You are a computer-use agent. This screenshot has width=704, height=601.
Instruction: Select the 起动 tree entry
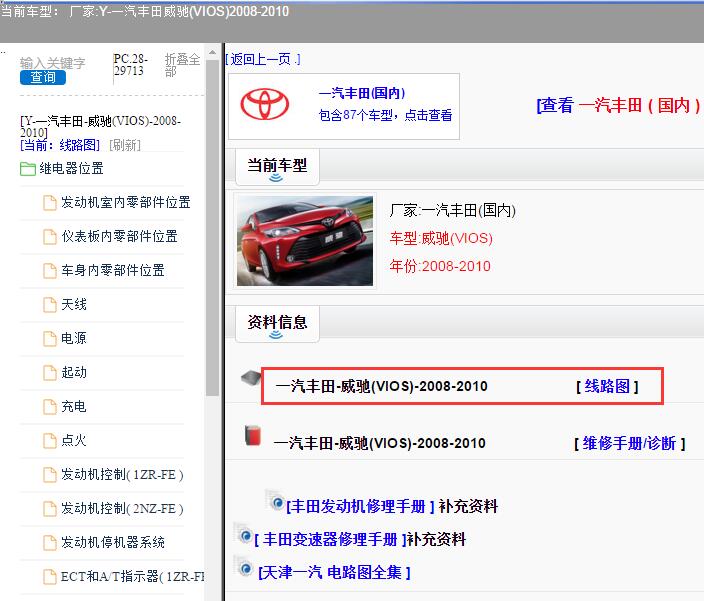click(74, 372)
